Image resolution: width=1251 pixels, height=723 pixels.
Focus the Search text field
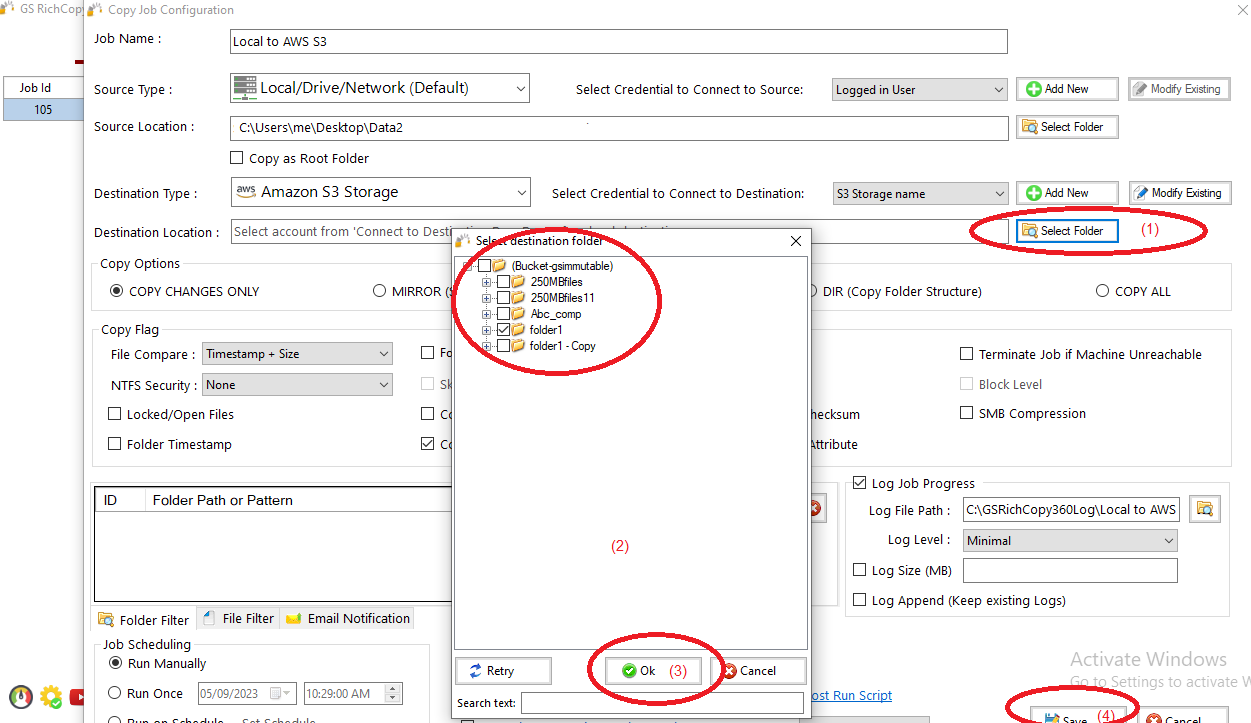coord(662,703)
